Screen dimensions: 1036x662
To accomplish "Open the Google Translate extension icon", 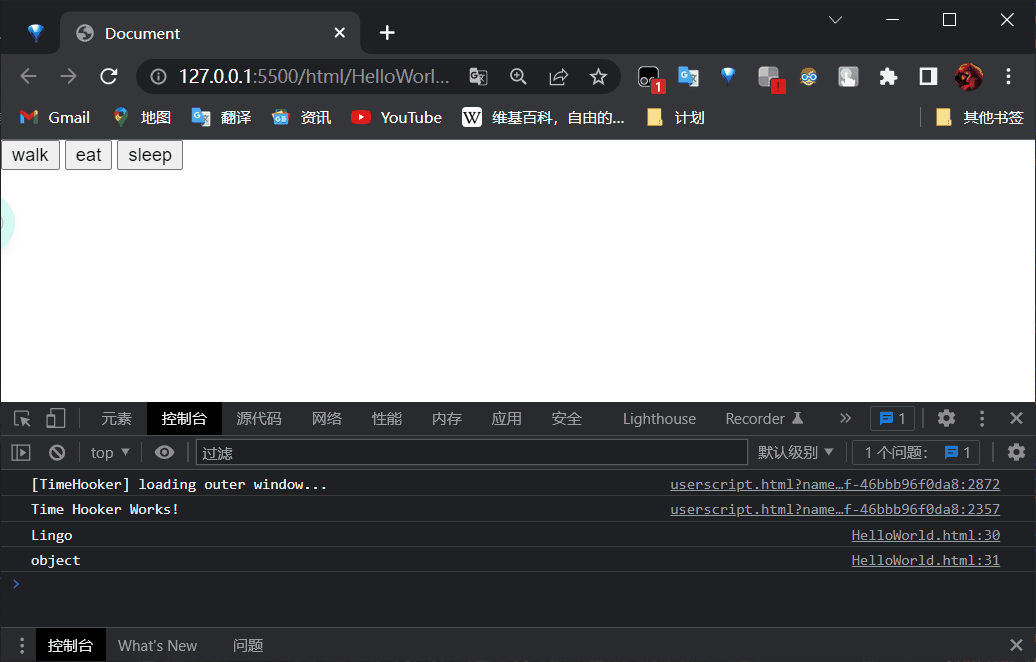I will [x=688, y=77].
